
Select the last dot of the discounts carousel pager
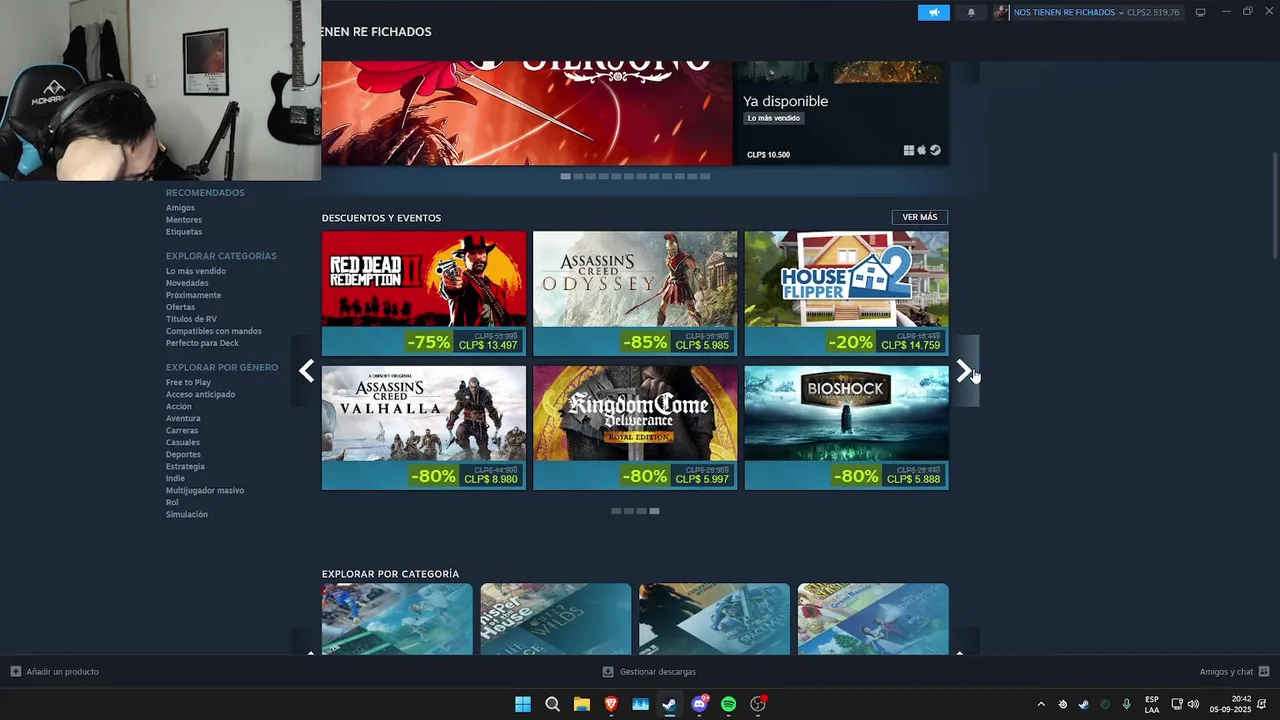coord(654,511)
